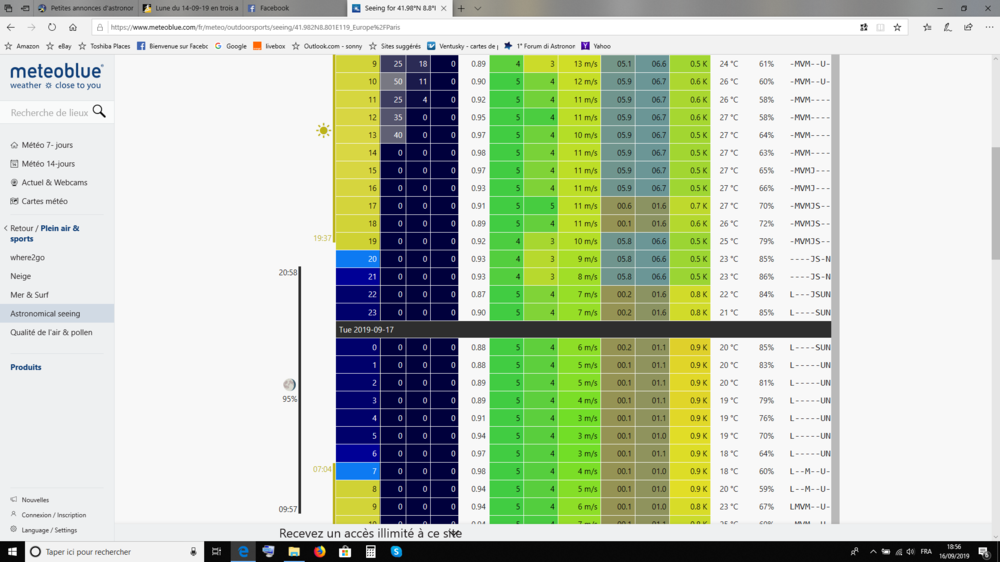
Task: Open Actuel & Webcams page
Action: pos(54,182)
